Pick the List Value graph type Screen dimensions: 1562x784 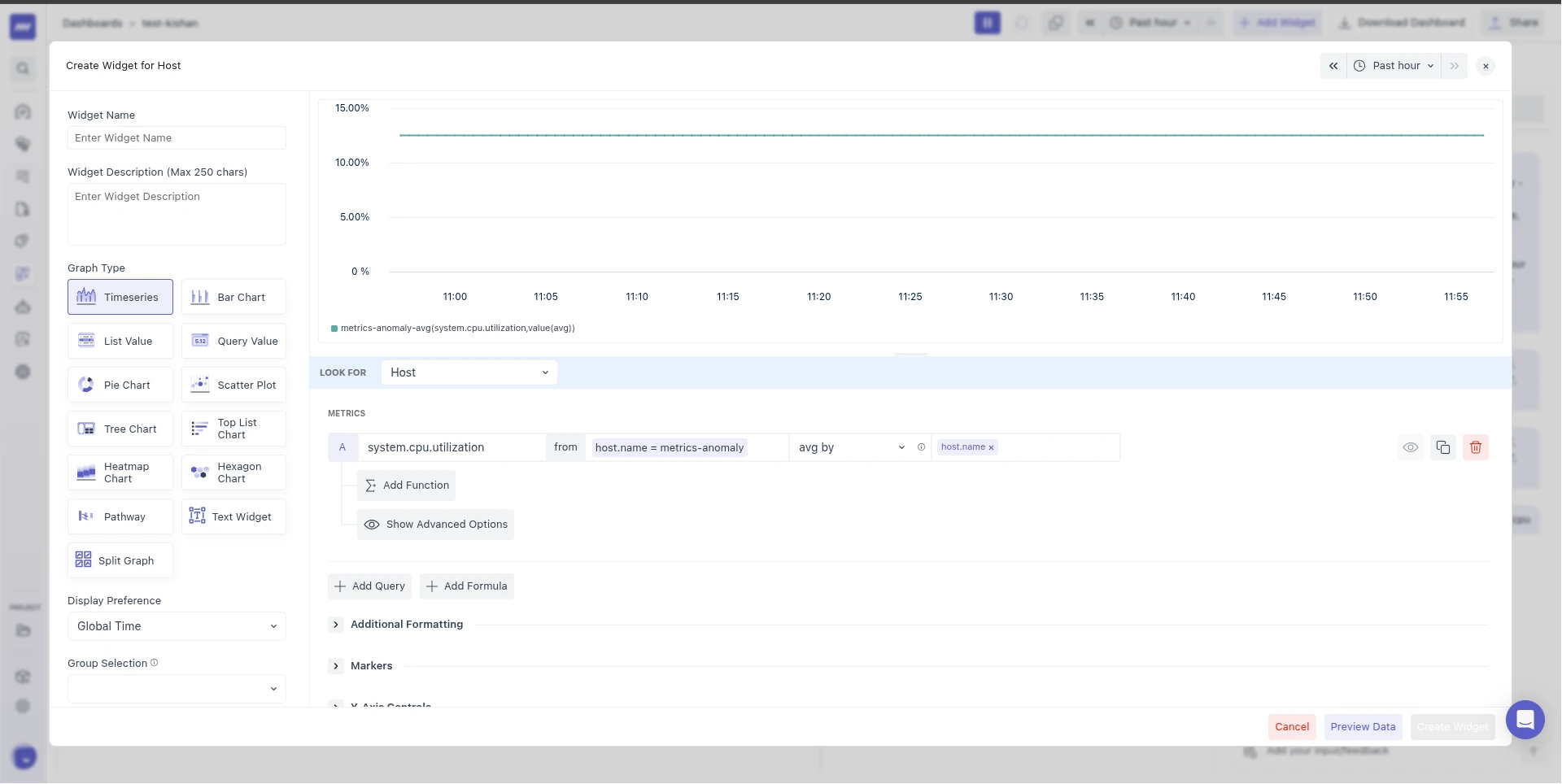point(120,341)
